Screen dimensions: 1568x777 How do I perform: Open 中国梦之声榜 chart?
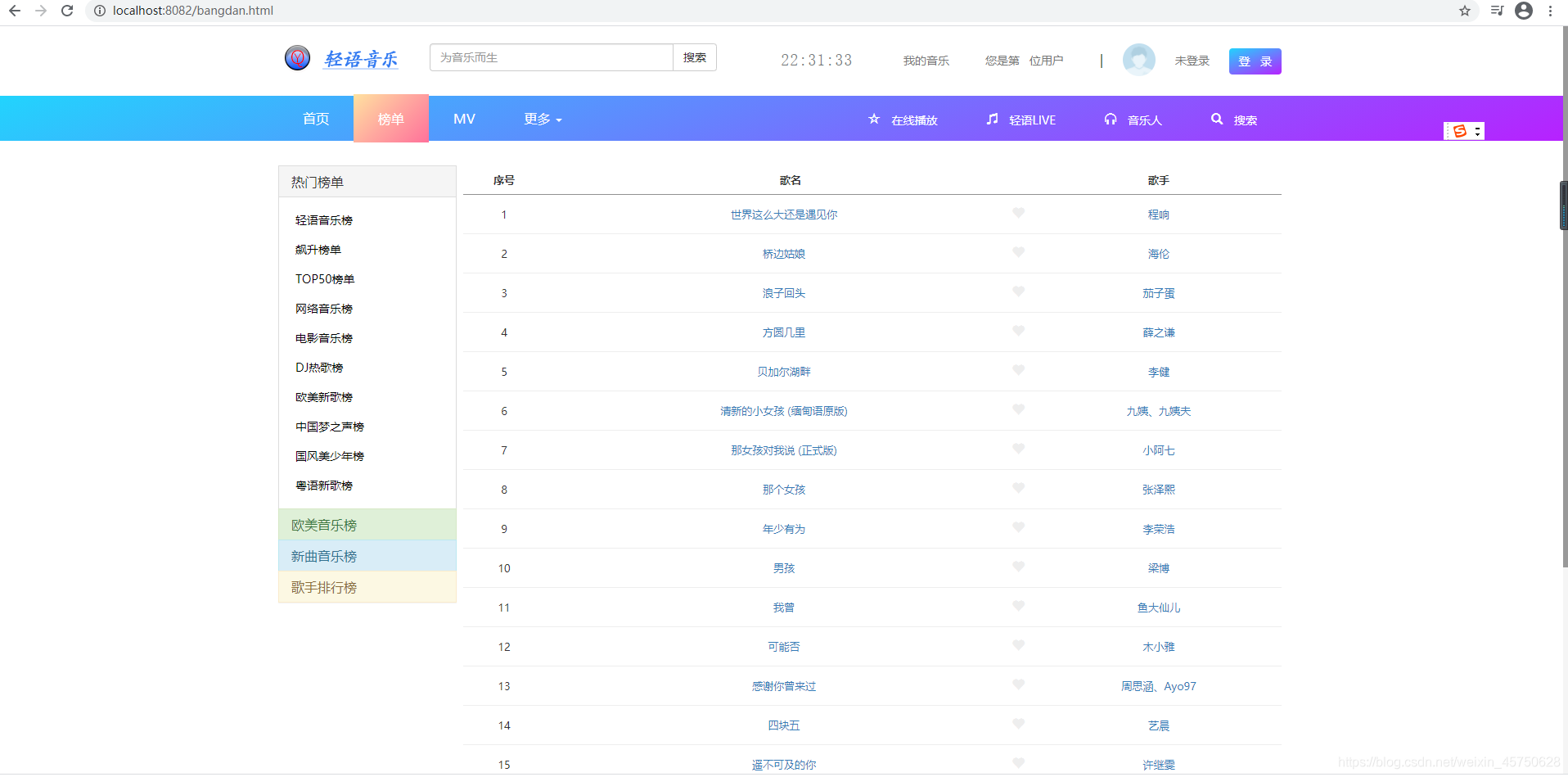point(330,427)
